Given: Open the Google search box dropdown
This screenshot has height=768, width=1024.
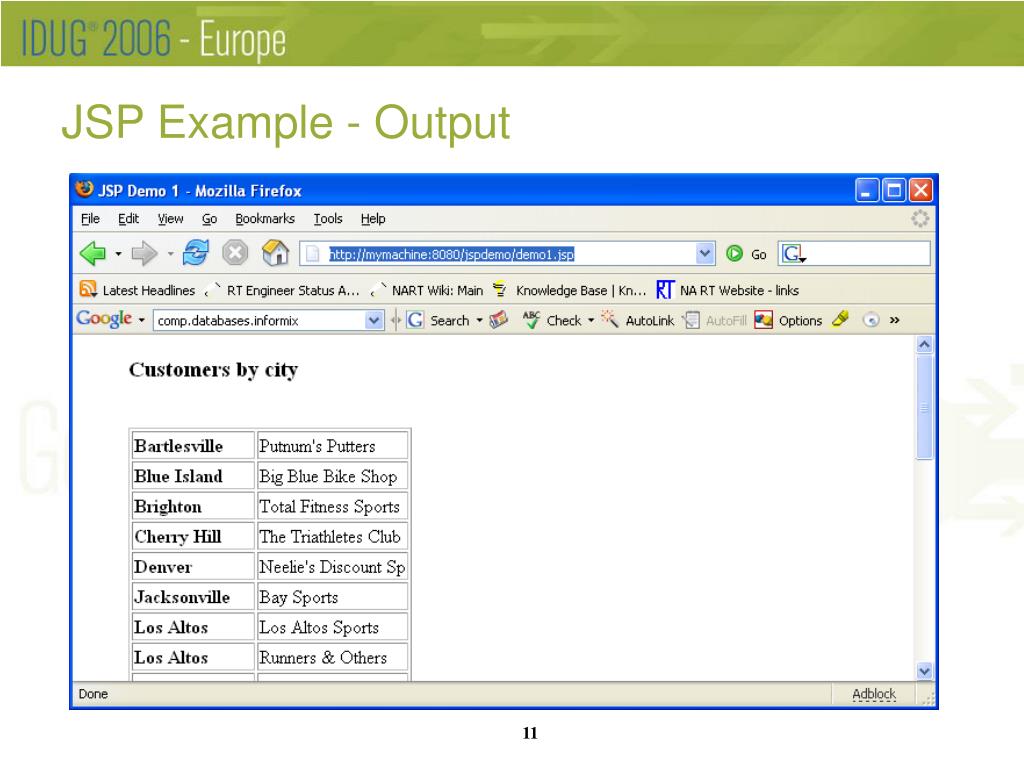Looking at the screenshot, I should 375,320.
